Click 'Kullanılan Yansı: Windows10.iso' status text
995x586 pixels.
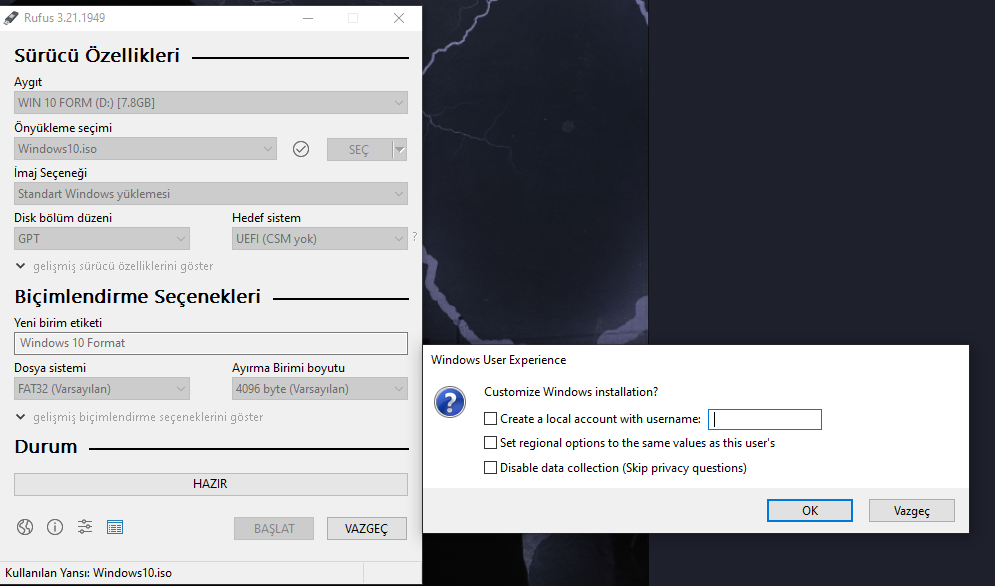click(x=88, y=573)
